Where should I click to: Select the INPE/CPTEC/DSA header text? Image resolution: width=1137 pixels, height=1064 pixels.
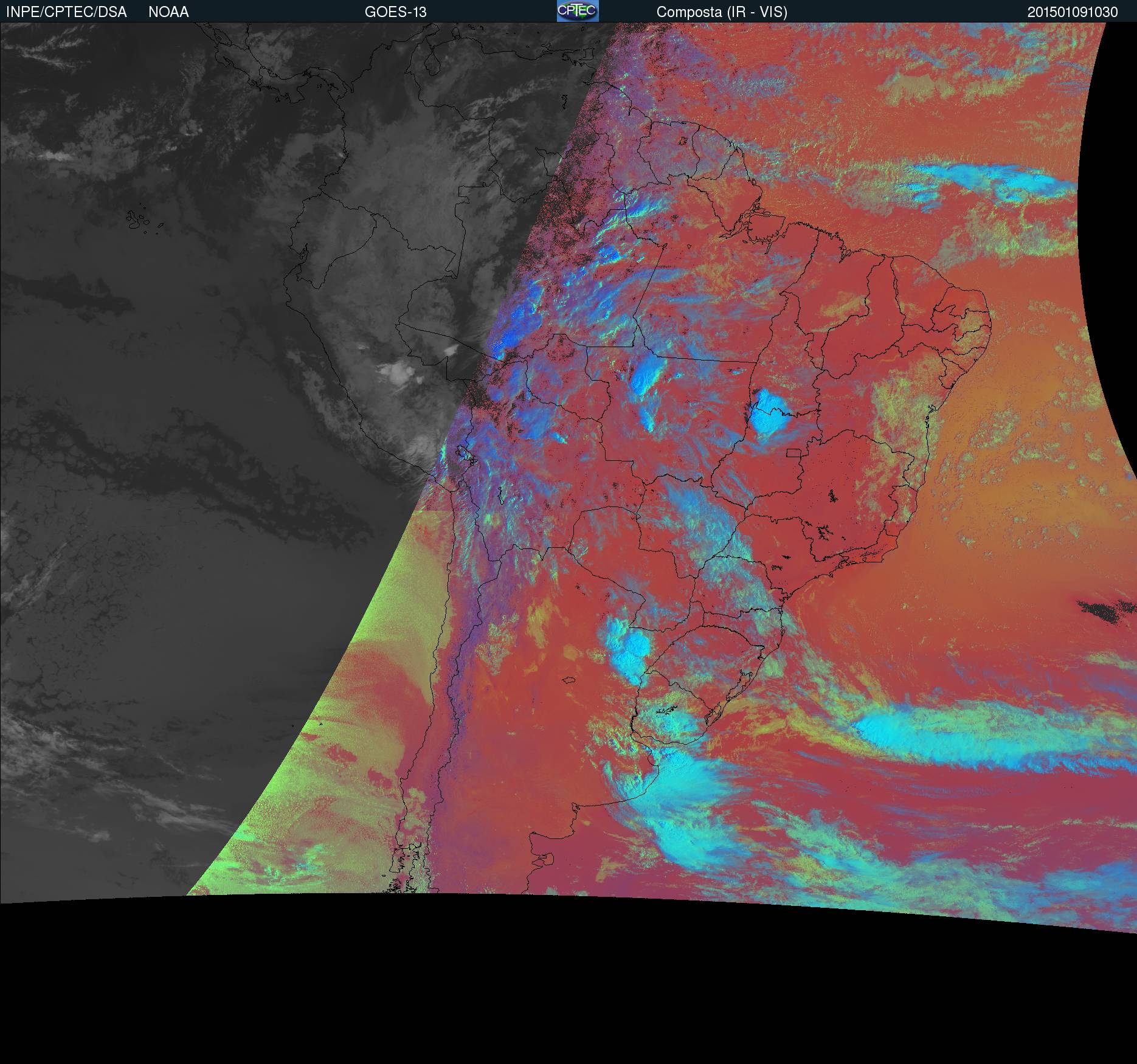(66, 12)
